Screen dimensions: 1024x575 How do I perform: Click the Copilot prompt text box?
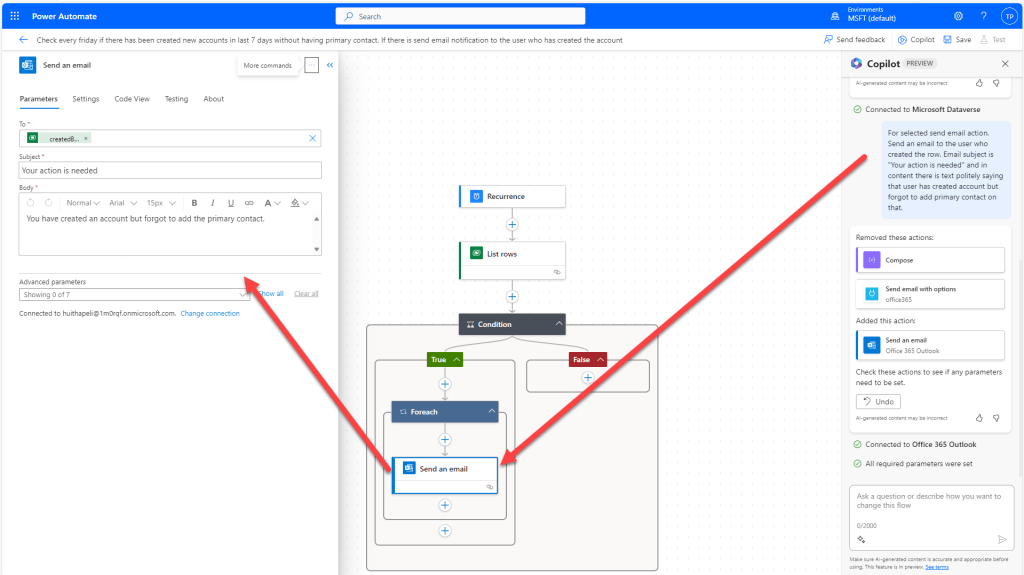[928, 507]
